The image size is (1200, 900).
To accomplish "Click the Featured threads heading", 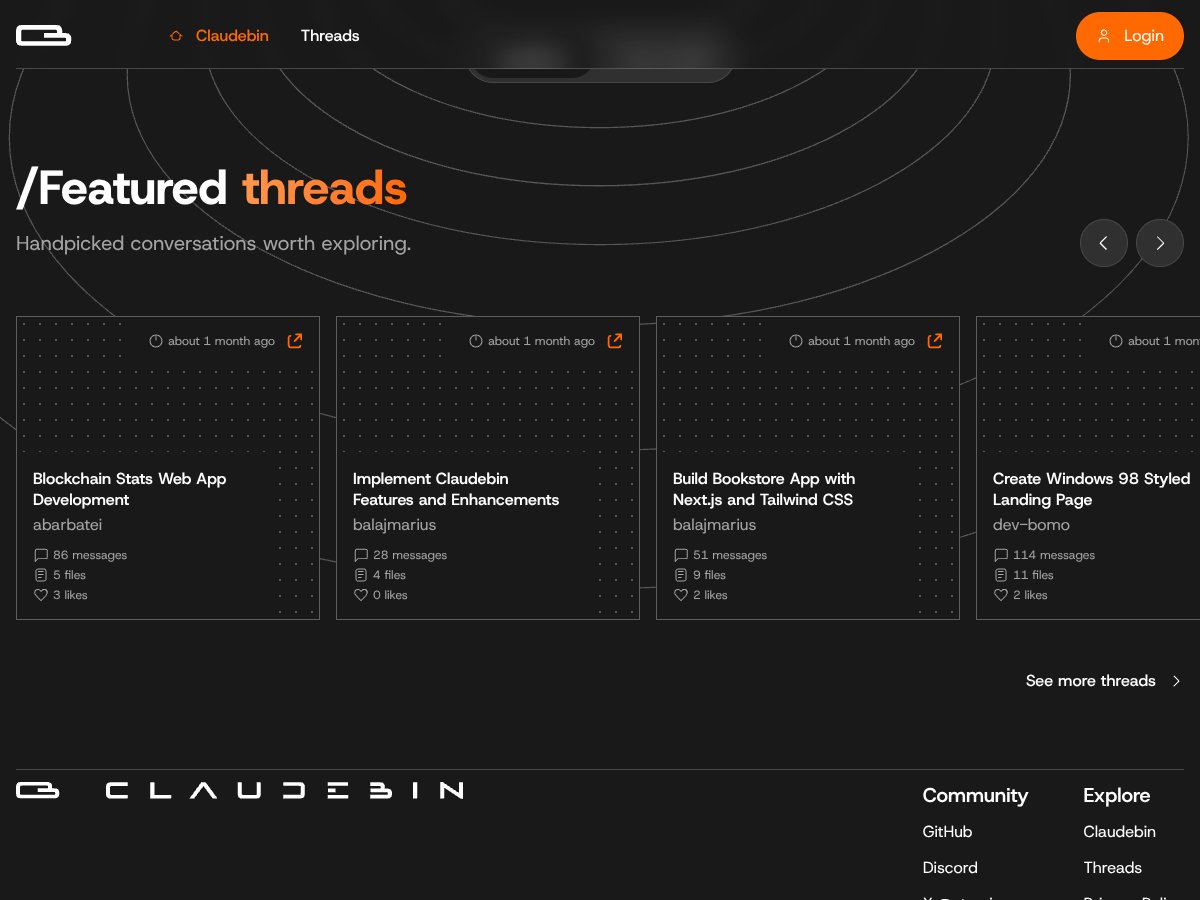I will 211,188.
